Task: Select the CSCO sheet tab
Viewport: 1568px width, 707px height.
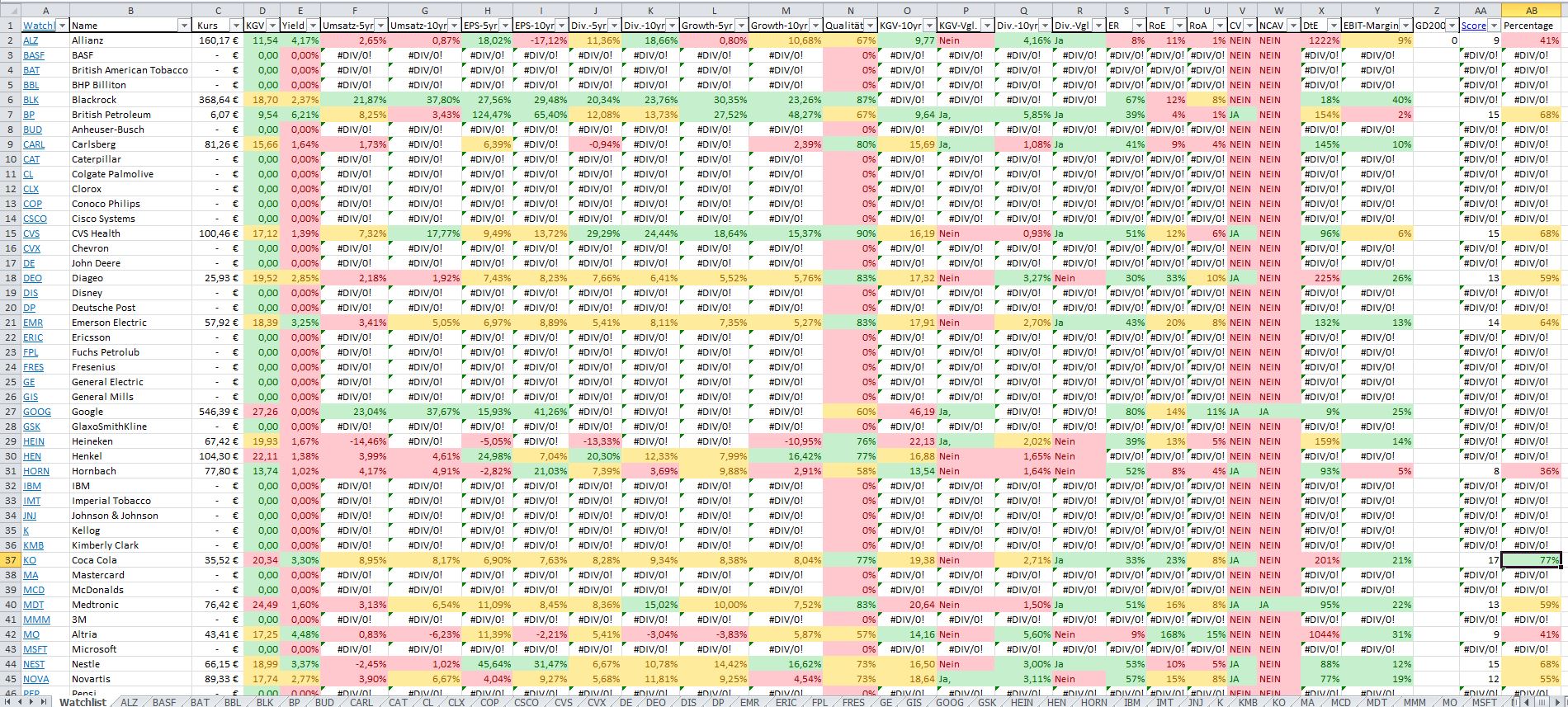Action: pyautogui.click(x=527, y=702)
